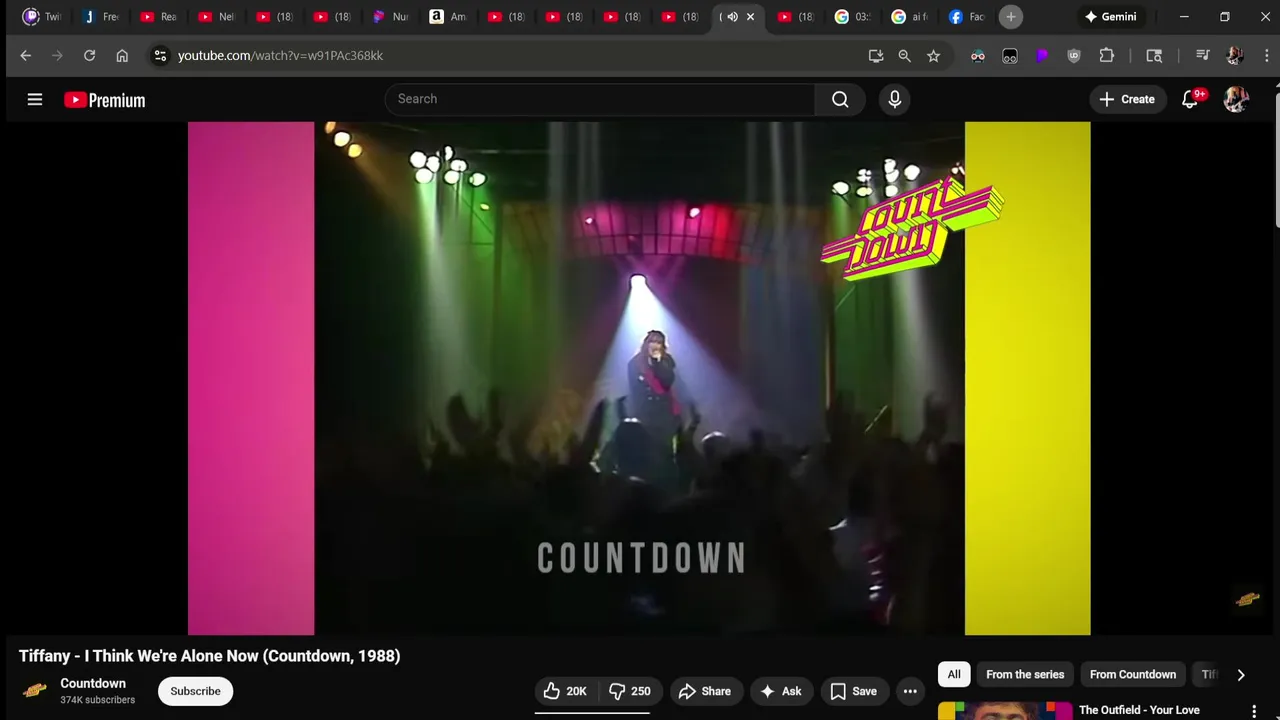Open the uBlock Origin shield extension
The height and width of the screenshot is (720, 1280).
coord(1074,56)
